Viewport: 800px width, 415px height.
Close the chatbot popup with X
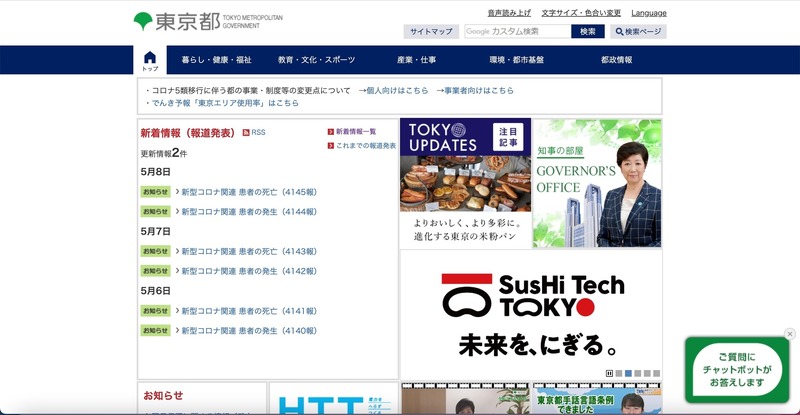point(789,334)
